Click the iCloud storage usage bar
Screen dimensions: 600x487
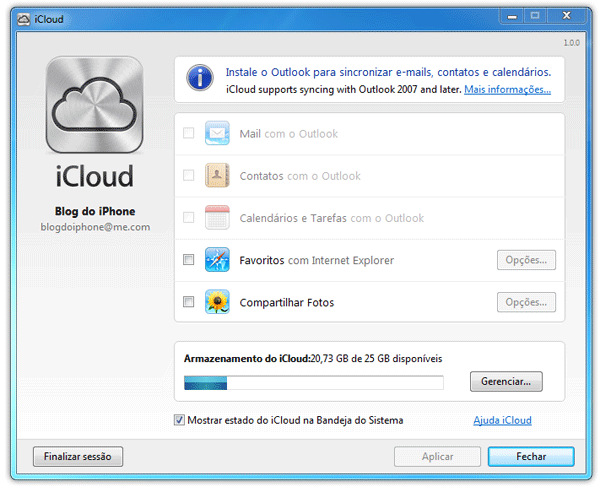(314, 383)
